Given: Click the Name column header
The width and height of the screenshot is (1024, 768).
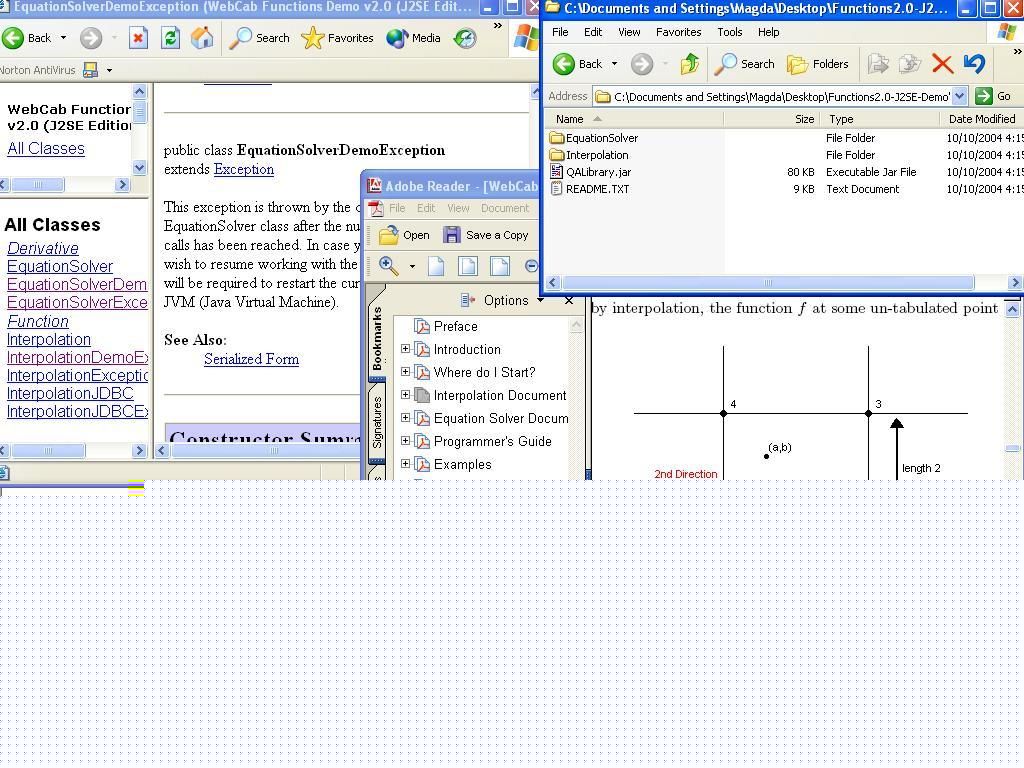Looking at the screenshot, I should coord(569,118).
